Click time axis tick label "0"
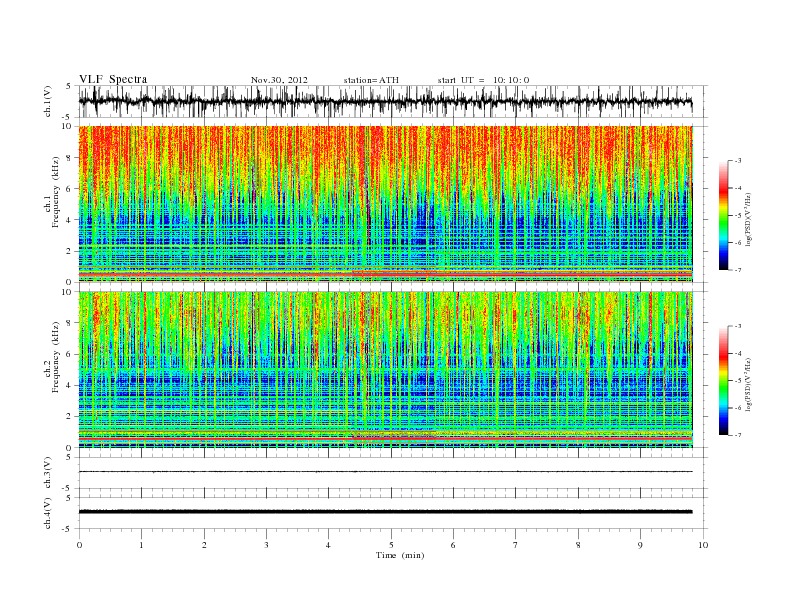Screen dimensions: 792x612 [79, 545]
